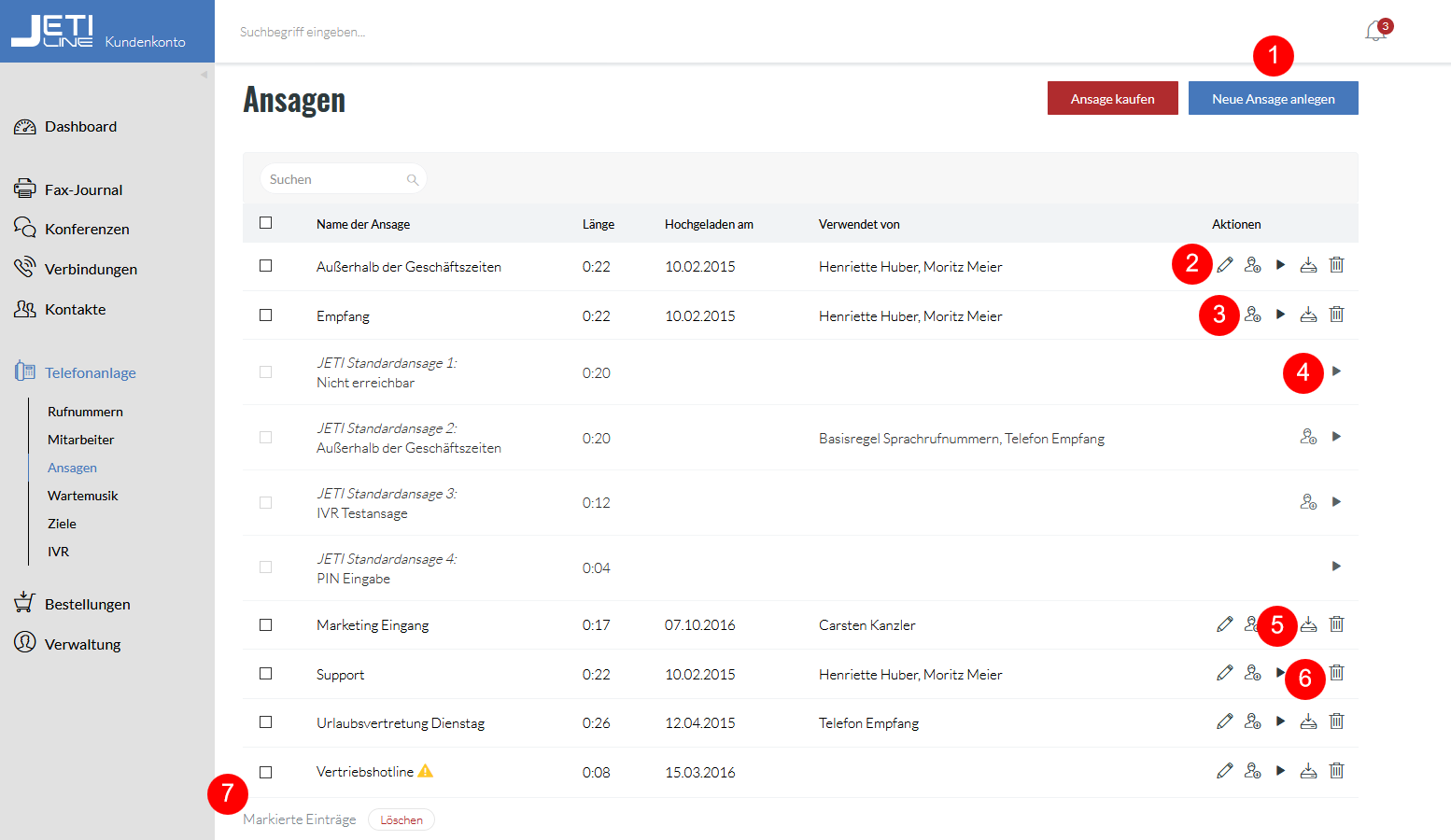Click the warning icon next to Vertriebshotline
Viewport: 1451px width, 840px height.
tap(426, 771)
